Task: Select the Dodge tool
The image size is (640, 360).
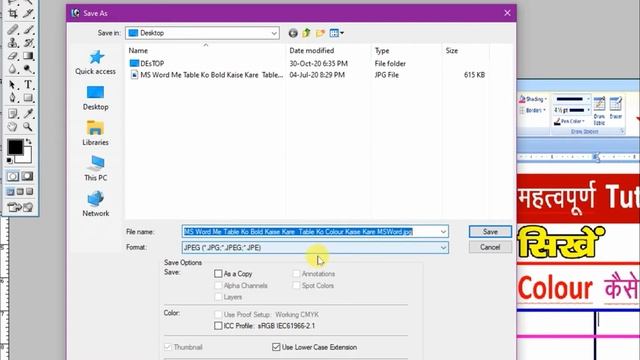Action: click(x=28, y=69)
